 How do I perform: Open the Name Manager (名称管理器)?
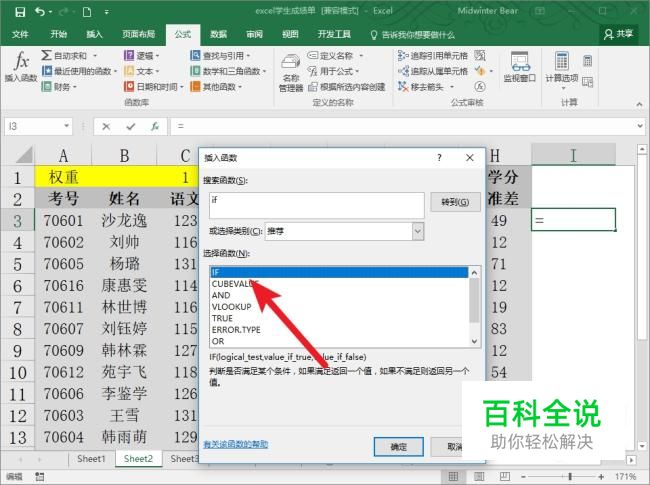(291, 73)
